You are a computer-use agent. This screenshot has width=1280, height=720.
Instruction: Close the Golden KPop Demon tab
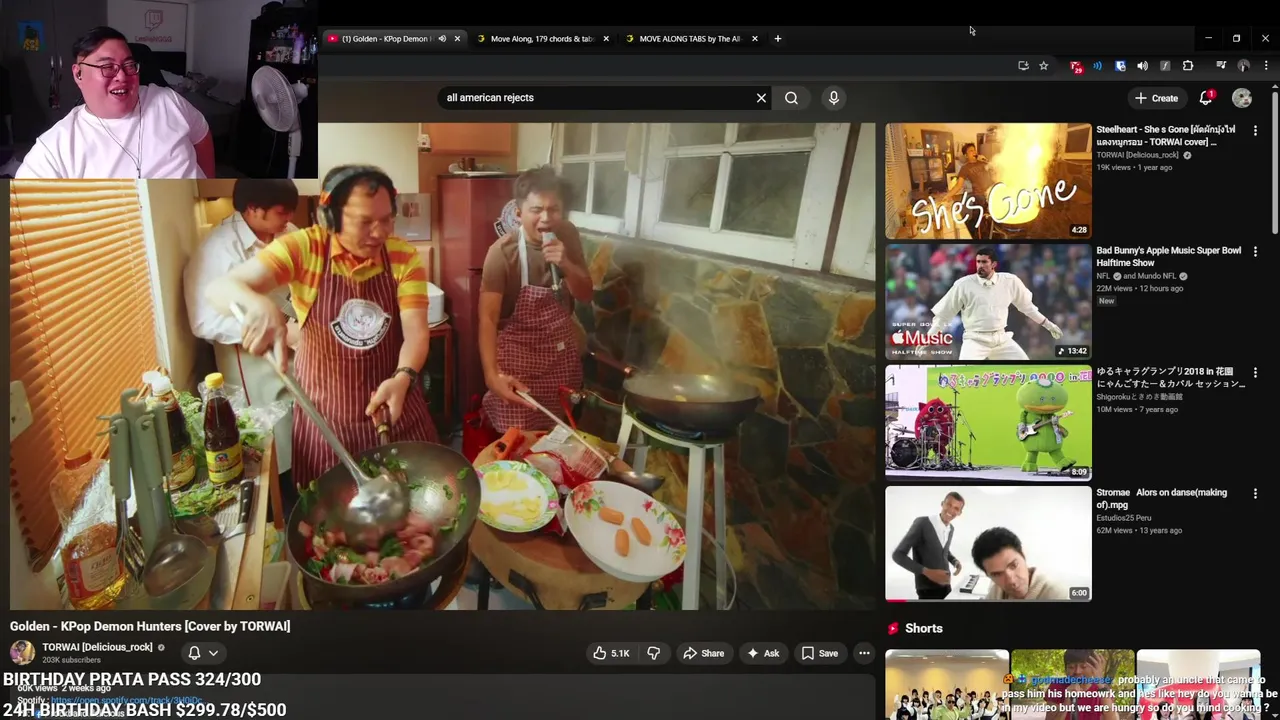(x=457, y=39)
